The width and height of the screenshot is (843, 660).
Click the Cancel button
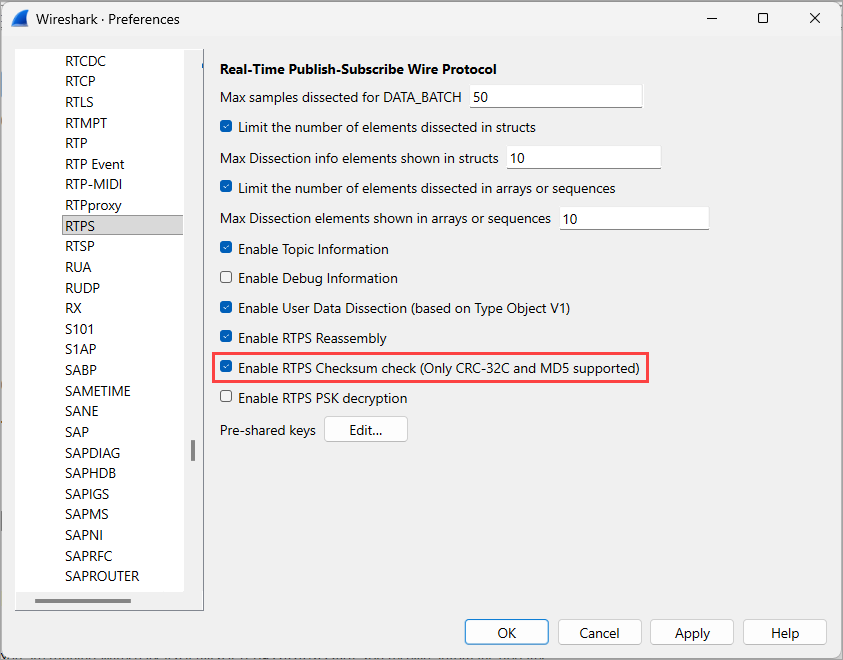(x=599, y=633)
